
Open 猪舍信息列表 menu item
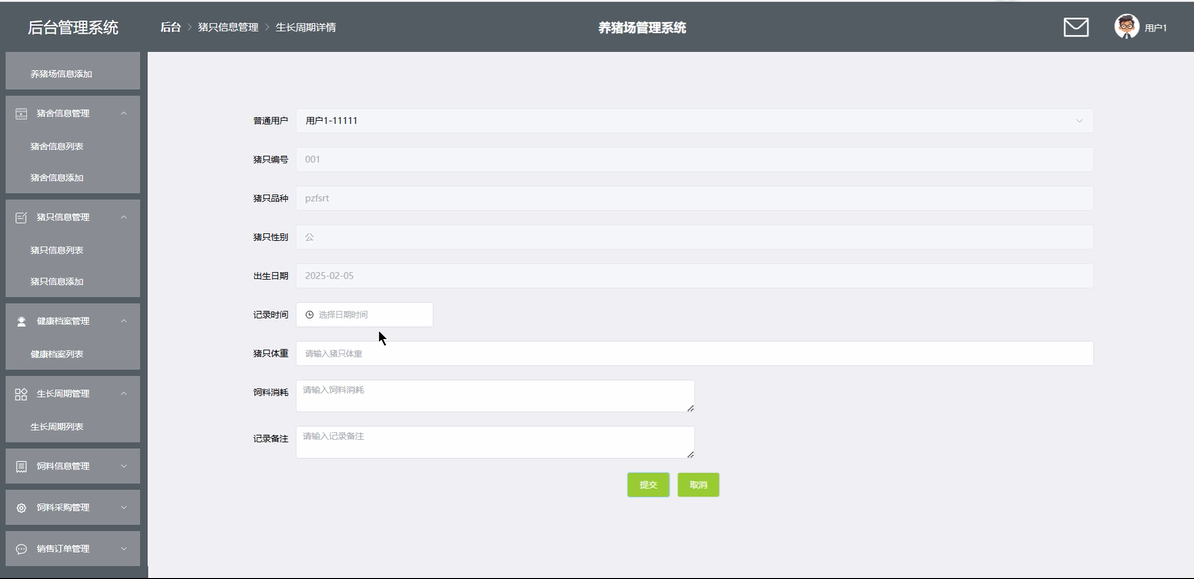57,146
